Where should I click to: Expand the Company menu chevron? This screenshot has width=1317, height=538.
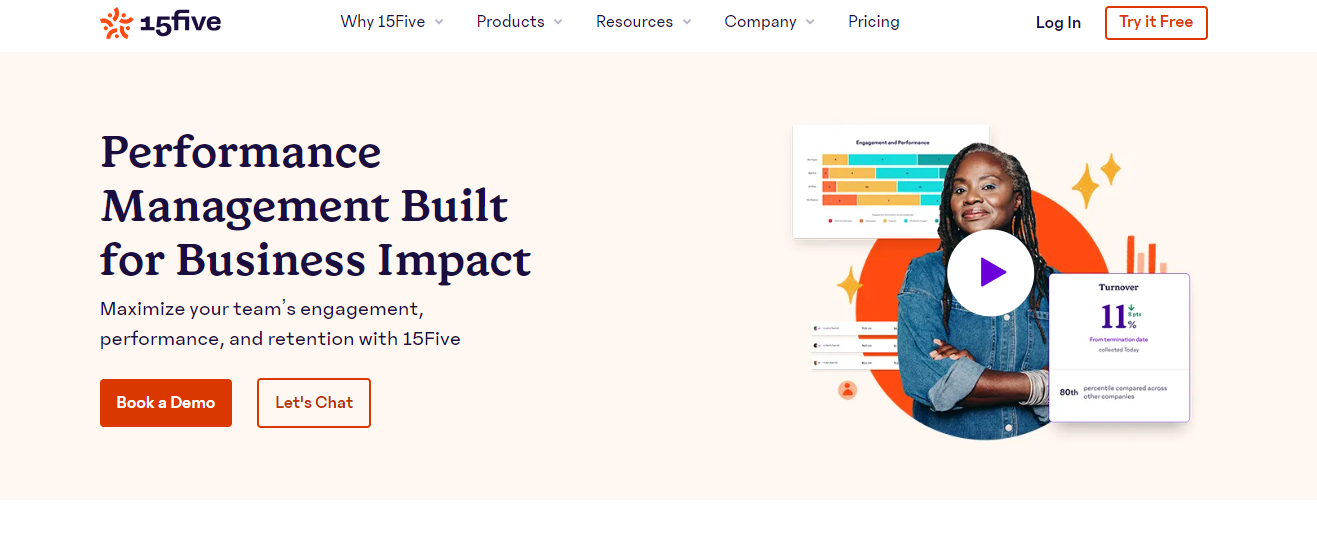[x=810, y=22]
